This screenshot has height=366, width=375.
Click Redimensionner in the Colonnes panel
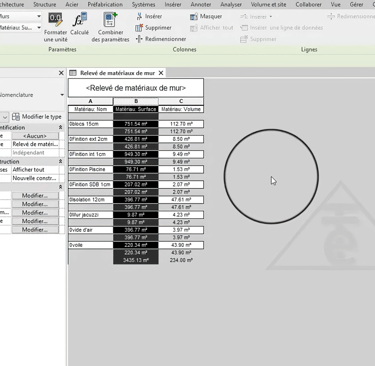click(x=161, y=39)
